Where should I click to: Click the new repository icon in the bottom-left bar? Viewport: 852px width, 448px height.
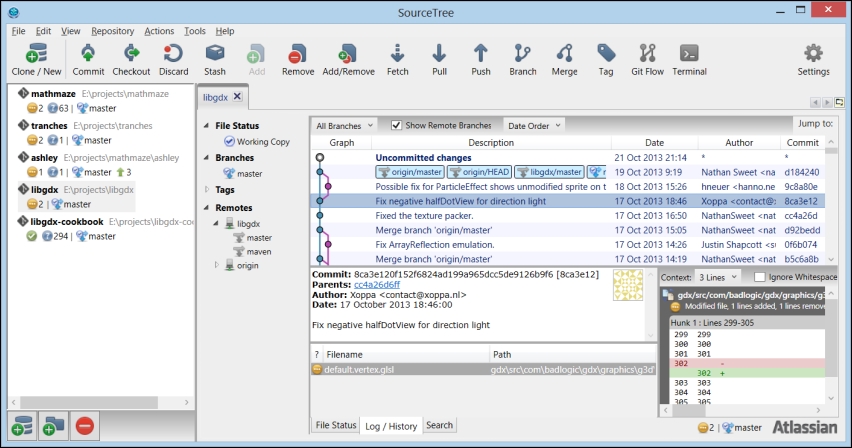click(x=22, y=426)
